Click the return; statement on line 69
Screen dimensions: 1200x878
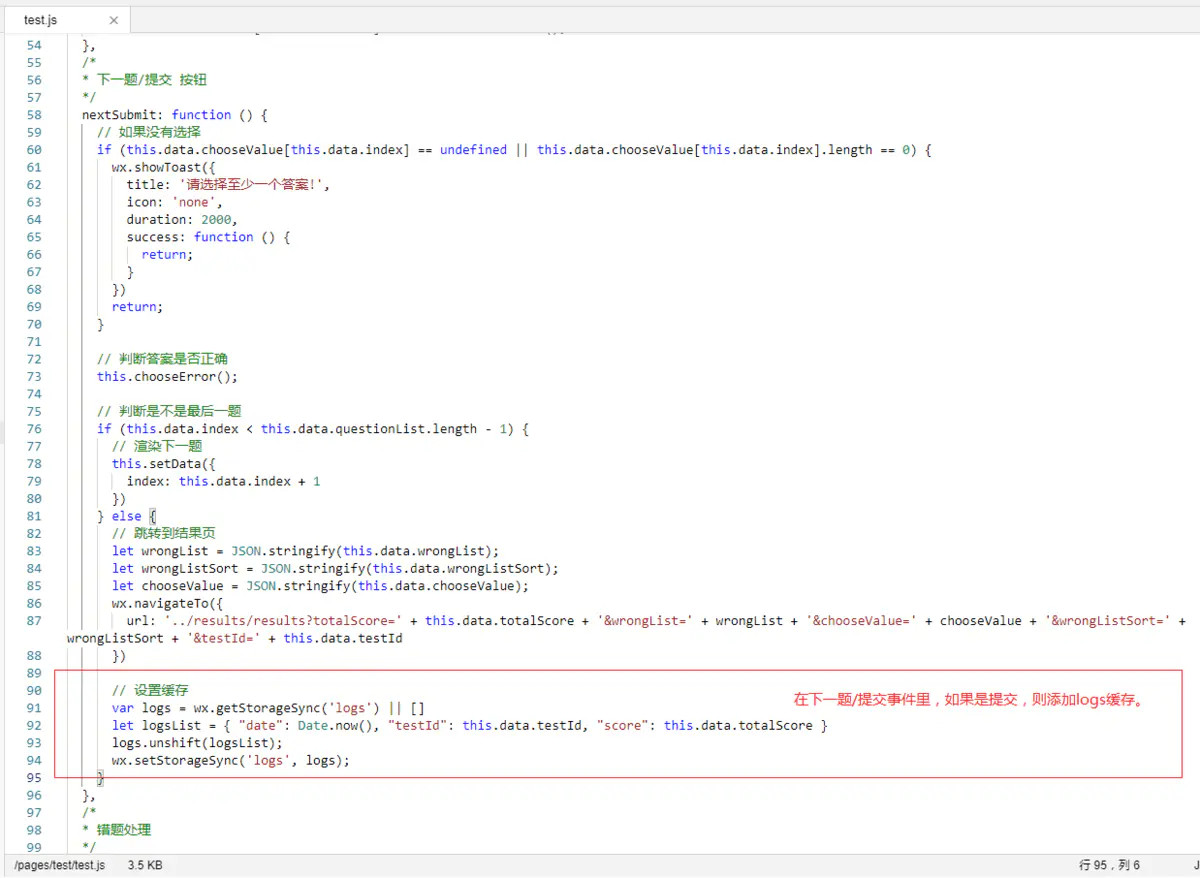tap(137, 307)
